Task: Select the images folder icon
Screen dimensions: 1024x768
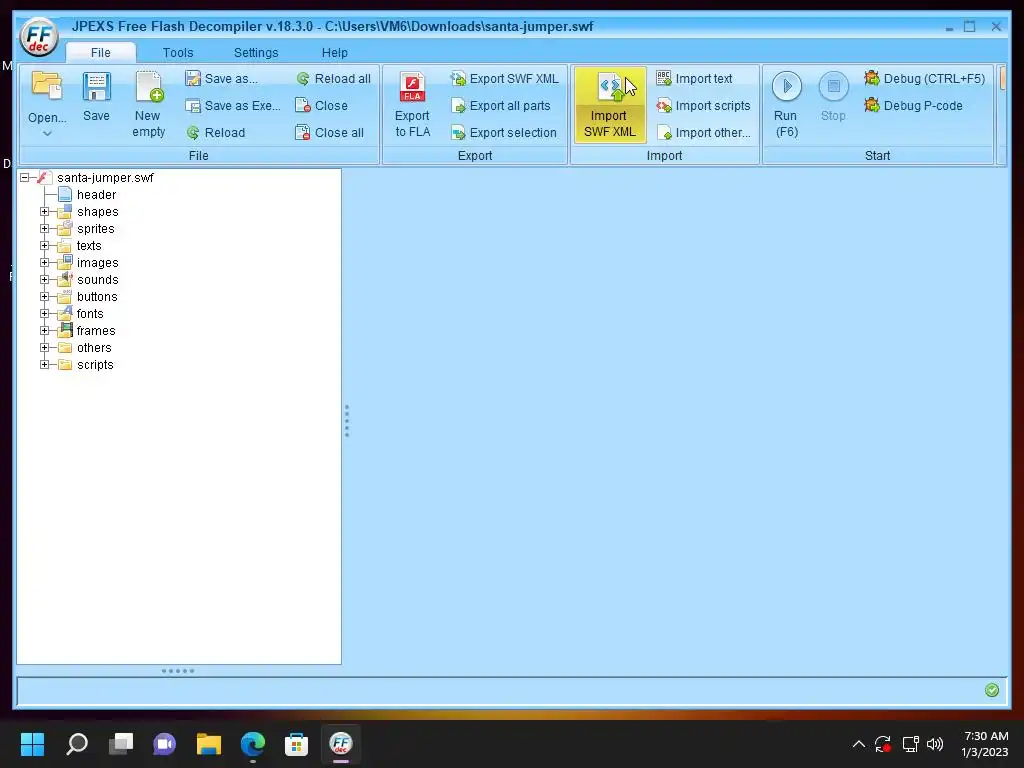Action: pos(65,262)
